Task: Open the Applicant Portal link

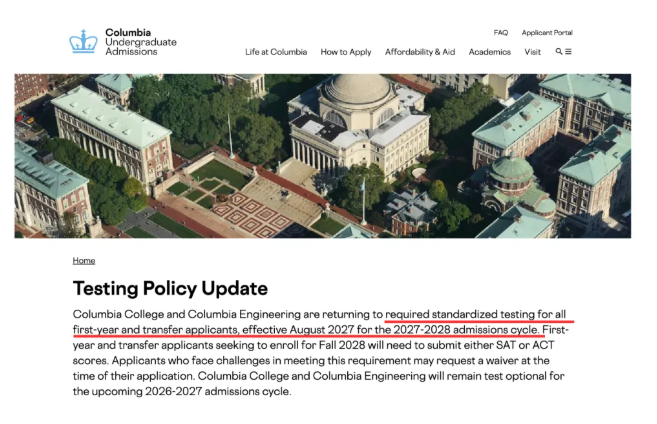Action: (x=547, y=33)
